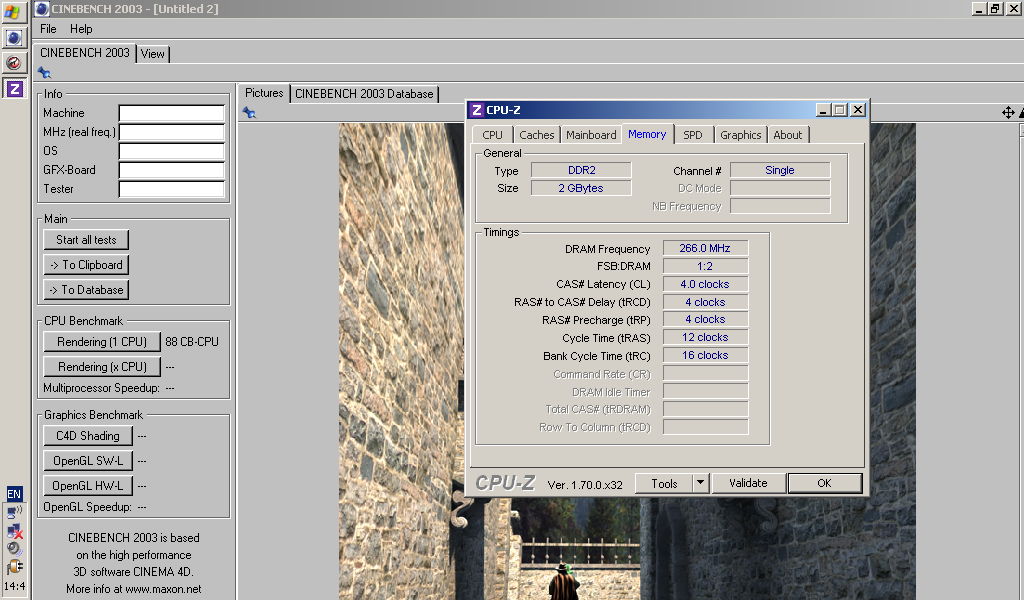Select the Pictures tab
The image size is (1024, 600).
(264, 93)
